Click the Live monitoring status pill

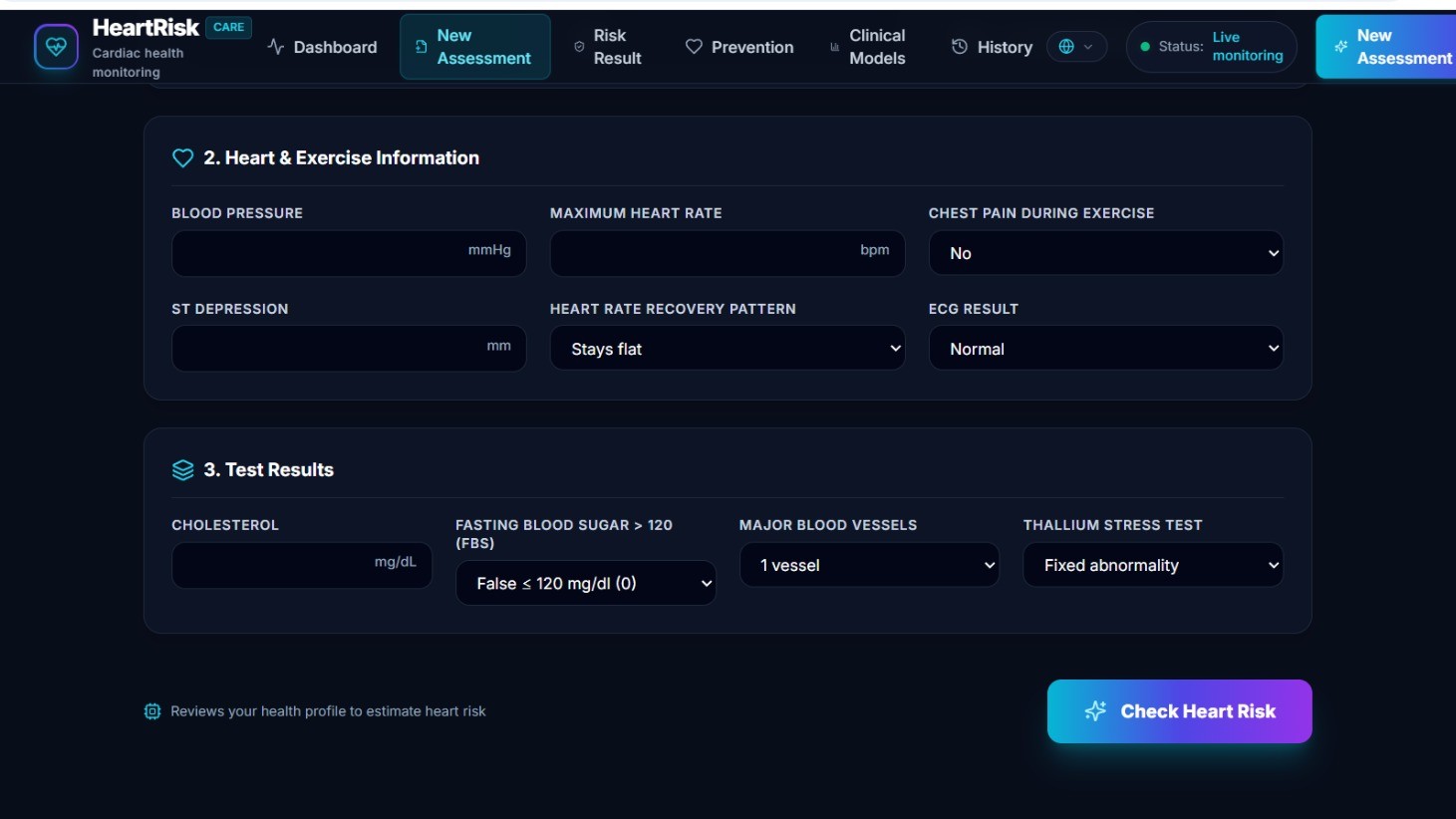1212,47
